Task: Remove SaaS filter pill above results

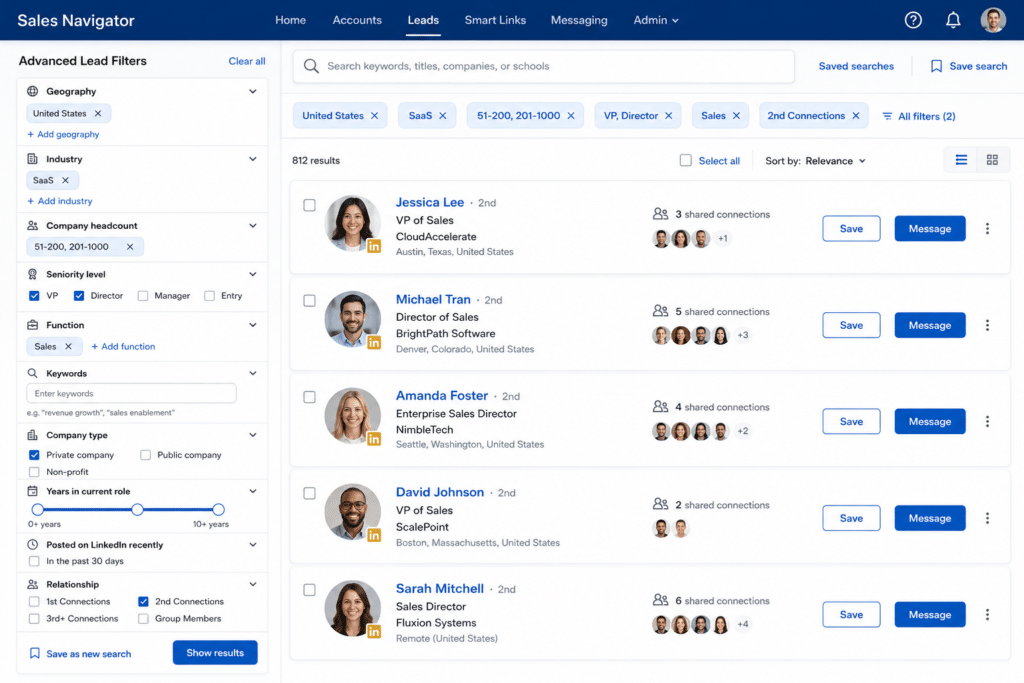Action: click(x=443, y=116)
